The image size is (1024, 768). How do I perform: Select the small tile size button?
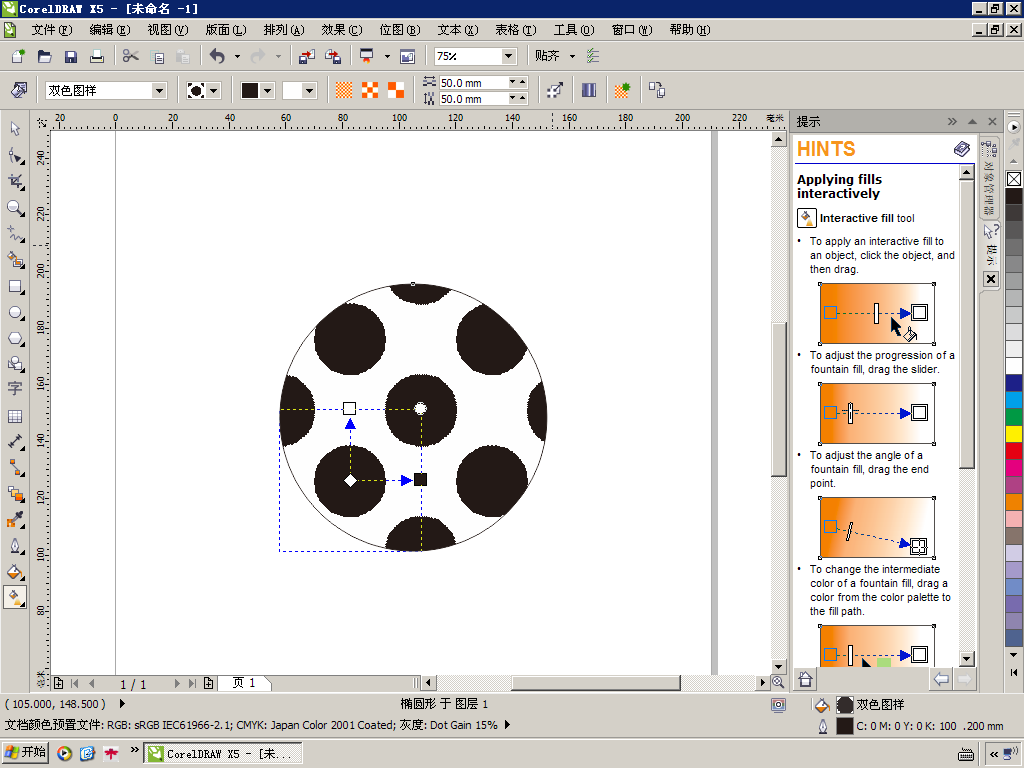point(344,90)
